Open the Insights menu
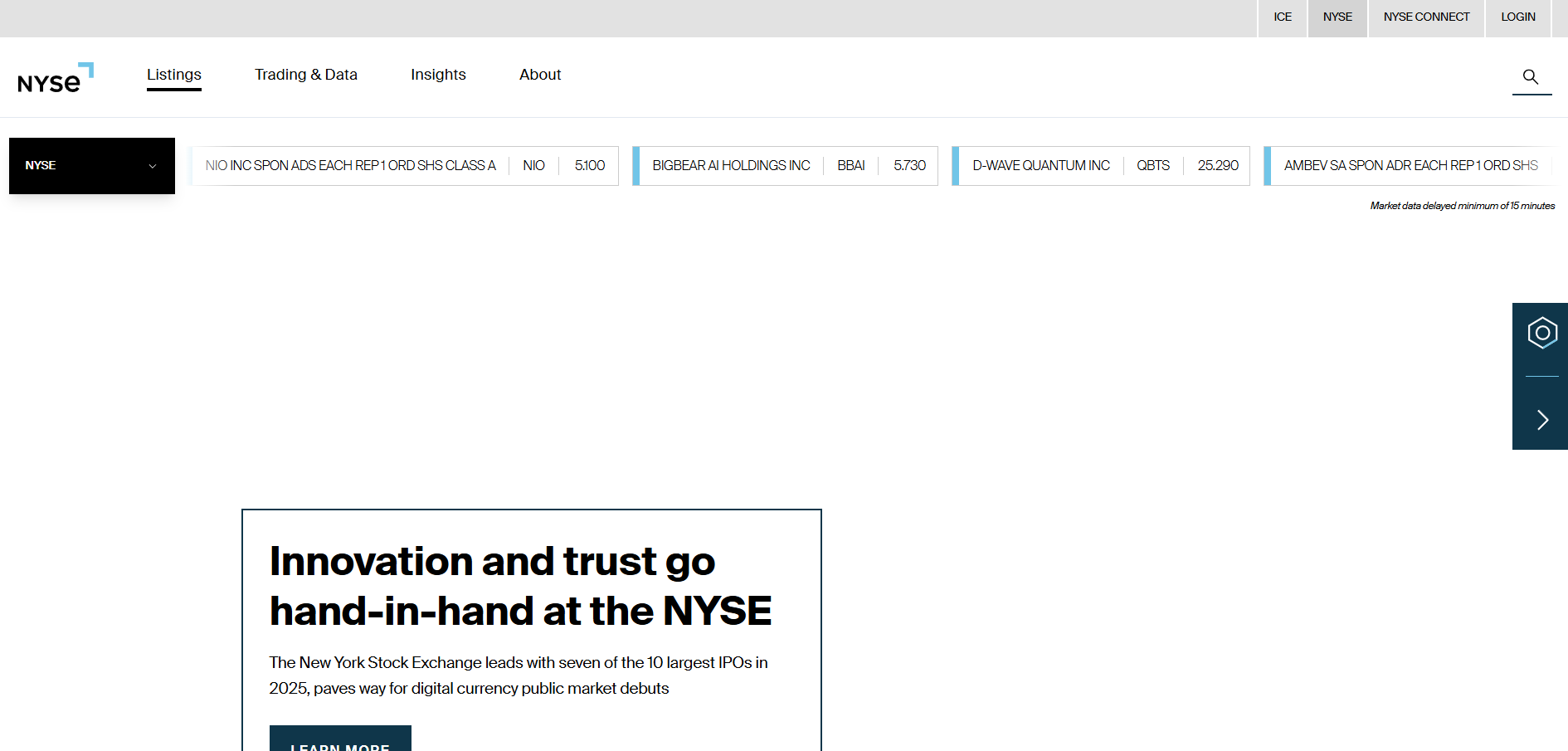The width and height of the screenshot is (1568, 751). pos(438,75)
